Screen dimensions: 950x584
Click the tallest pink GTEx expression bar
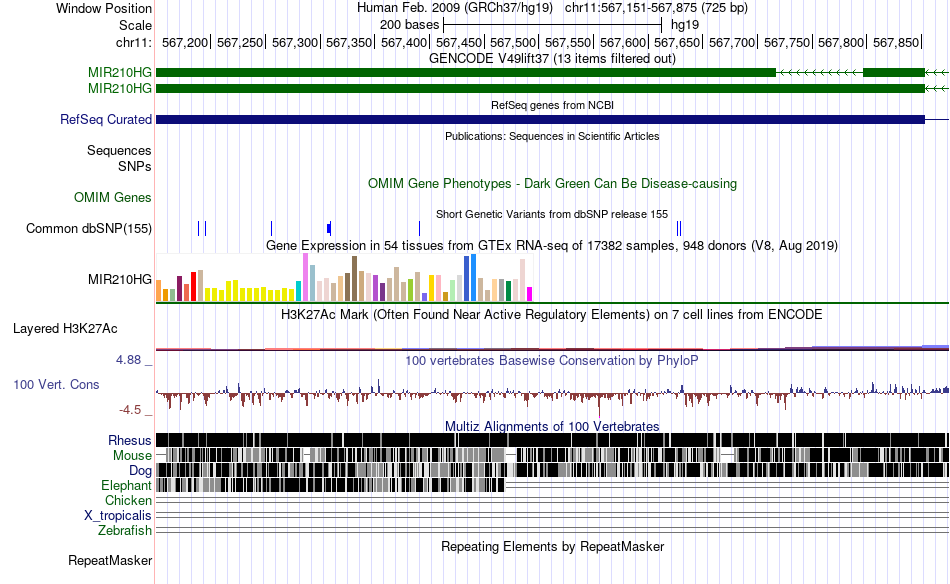[305, 277]
